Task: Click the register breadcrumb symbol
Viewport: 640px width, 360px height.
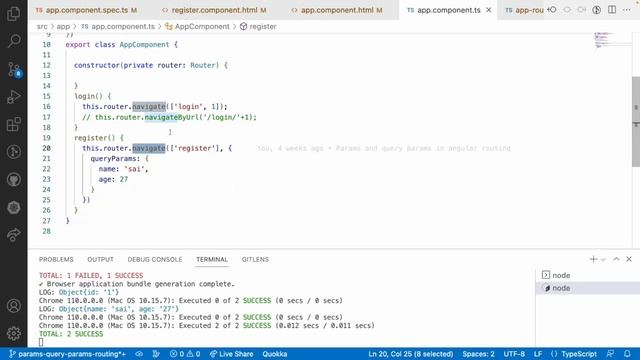Action: (x=258, y=27)
